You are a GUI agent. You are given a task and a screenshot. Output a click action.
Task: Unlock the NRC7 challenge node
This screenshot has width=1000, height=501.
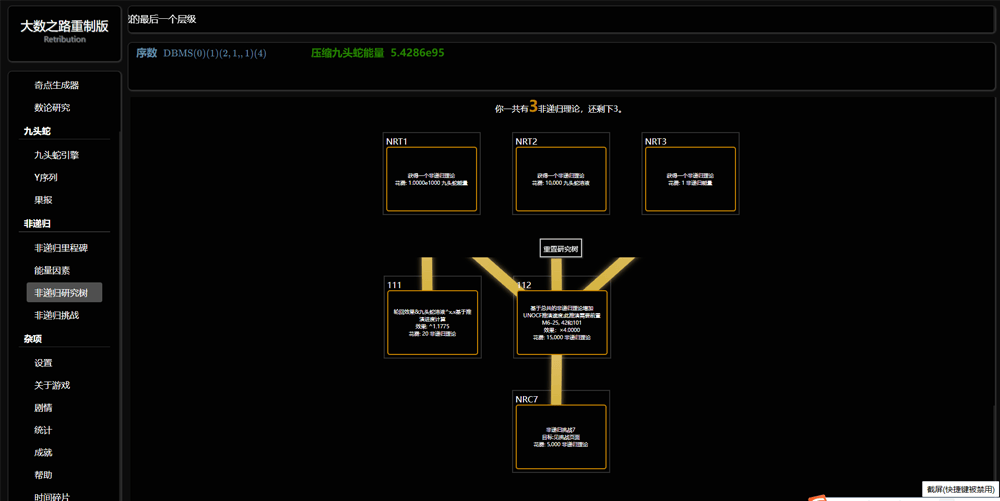tap(560, 436)
